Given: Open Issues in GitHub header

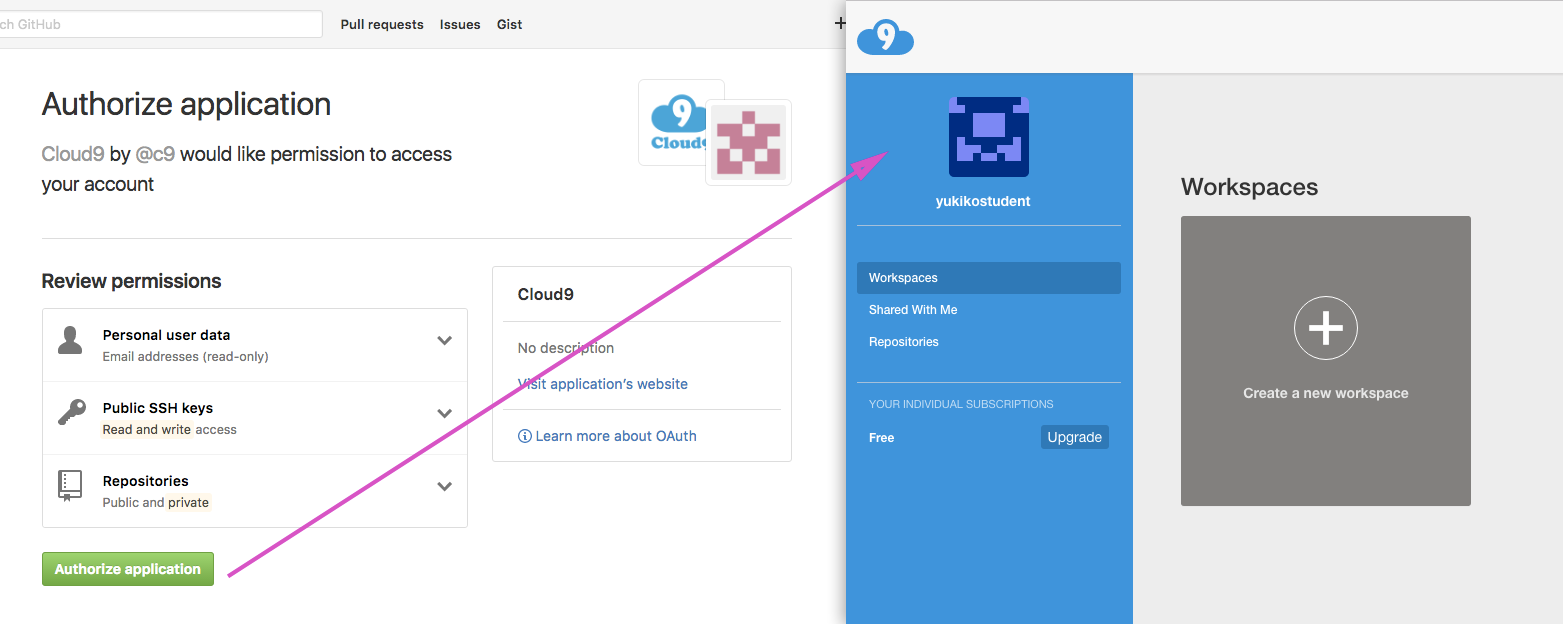Looking at the screenshot, I should tap(460, 24).
